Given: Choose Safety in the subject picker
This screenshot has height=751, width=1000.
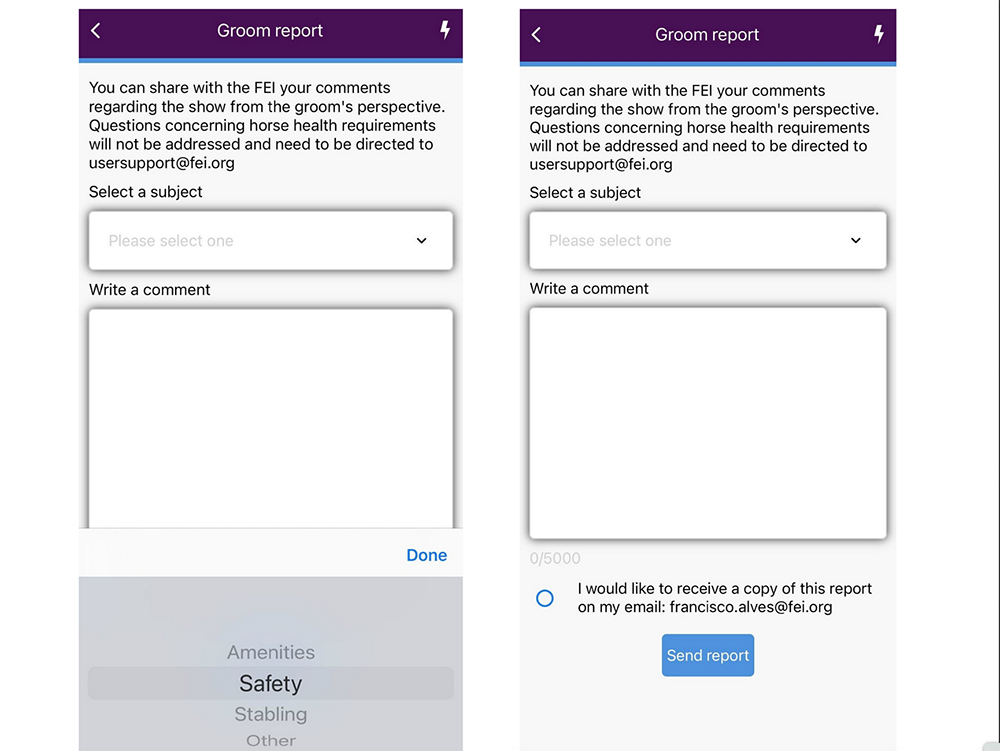Looking at the screenshot, I should (x=270, y=683).
